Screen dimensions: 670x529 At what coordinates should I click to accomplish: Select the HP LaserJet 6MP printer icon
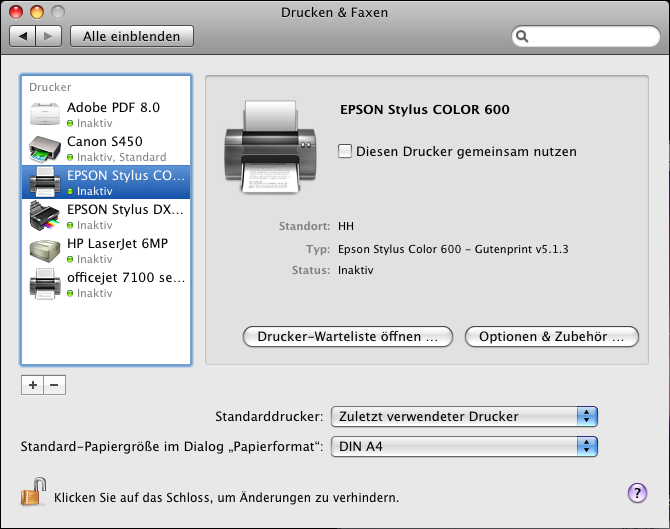(x=46, y=251)
